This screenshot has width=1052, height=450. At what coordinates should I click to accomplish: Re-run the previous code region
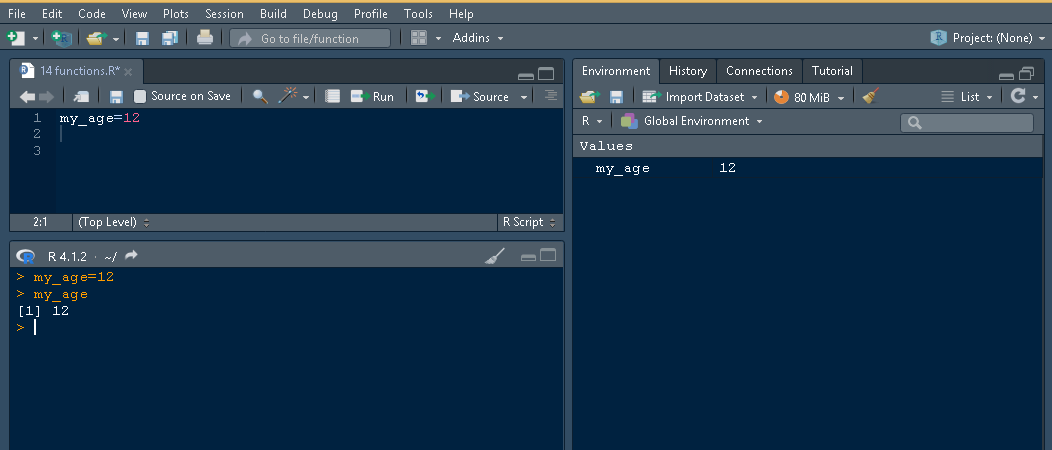tap(425, 97)
